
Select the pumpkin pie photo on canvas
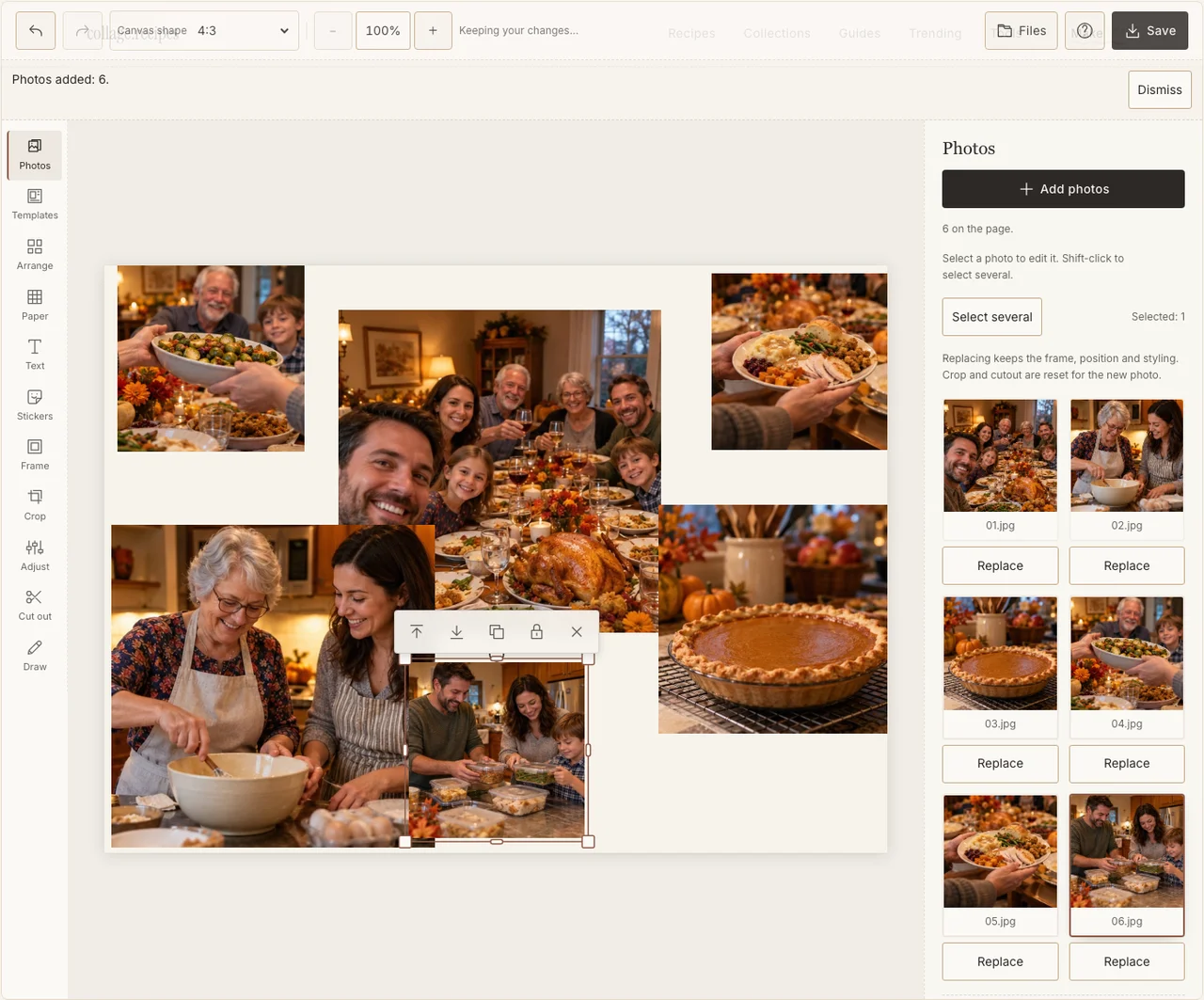click(x=773, y=620)
